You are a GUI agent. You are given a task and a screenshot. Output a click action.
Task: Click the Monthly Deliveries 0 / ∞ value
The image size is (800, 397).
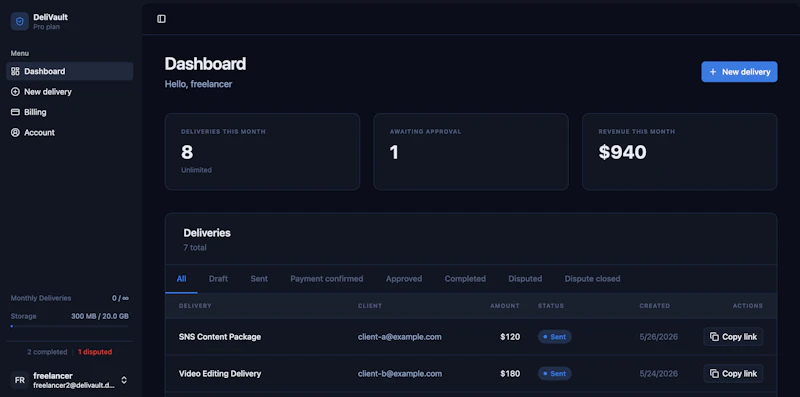point(120,298)
